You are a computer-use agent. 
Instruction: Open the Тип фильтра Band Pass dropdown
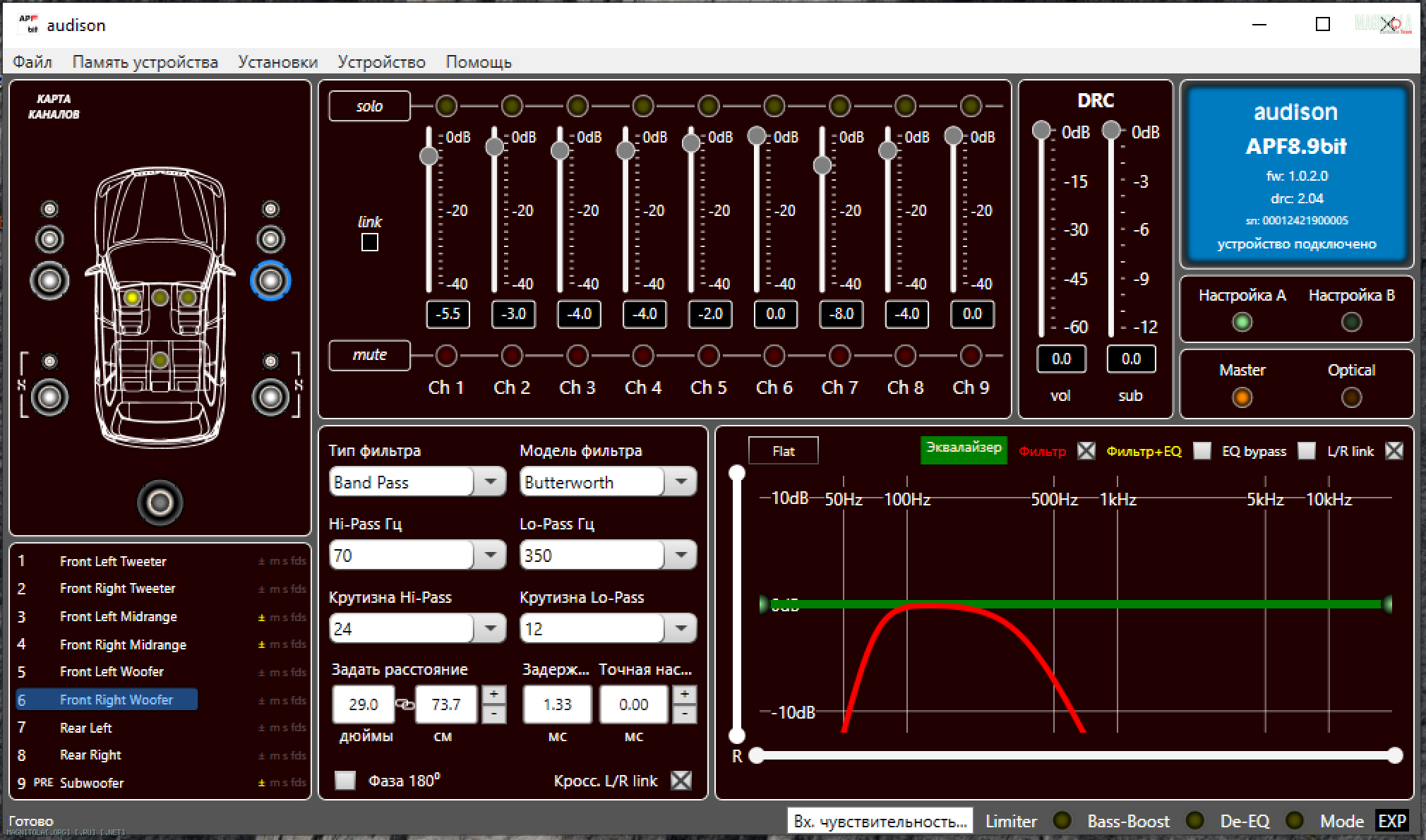click(418, 482)
